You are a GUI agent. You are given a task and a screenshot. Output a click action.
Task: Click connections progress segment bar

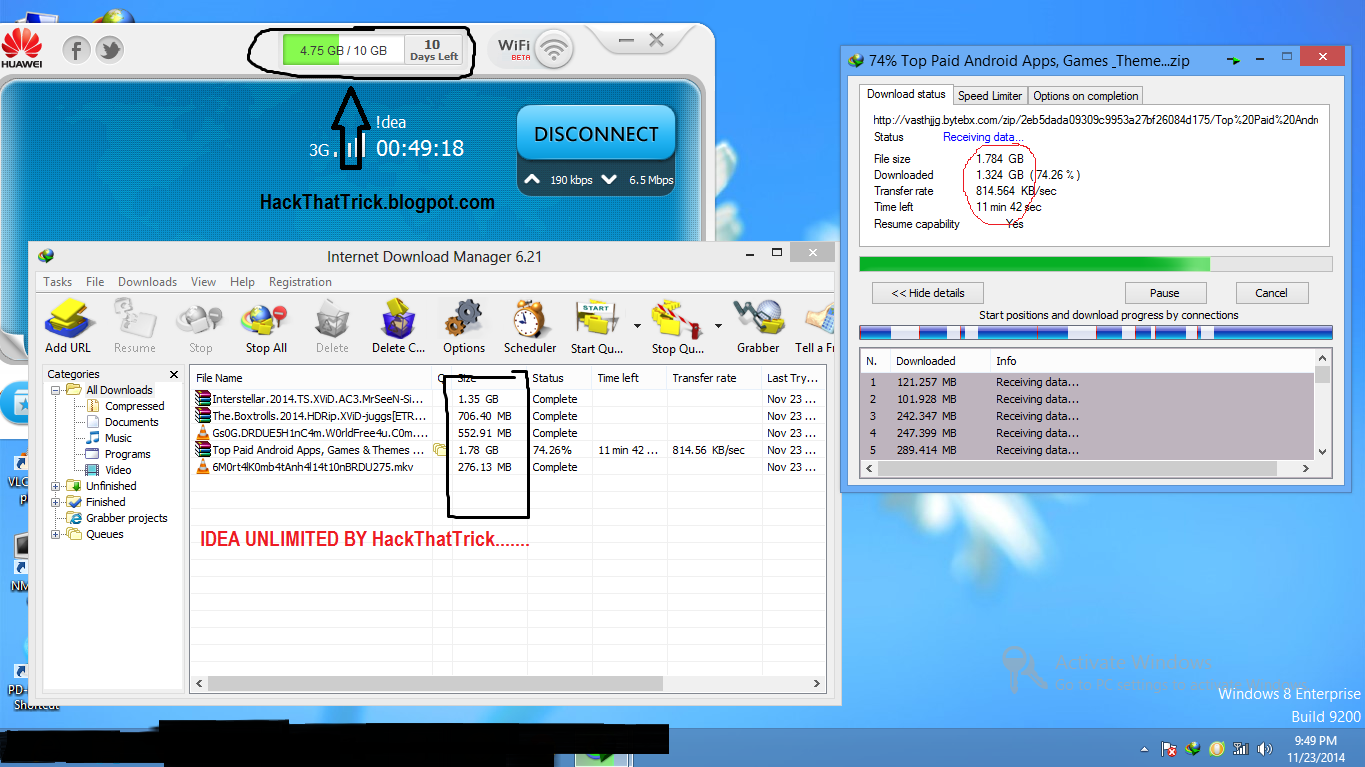(x=1096, y=332)
